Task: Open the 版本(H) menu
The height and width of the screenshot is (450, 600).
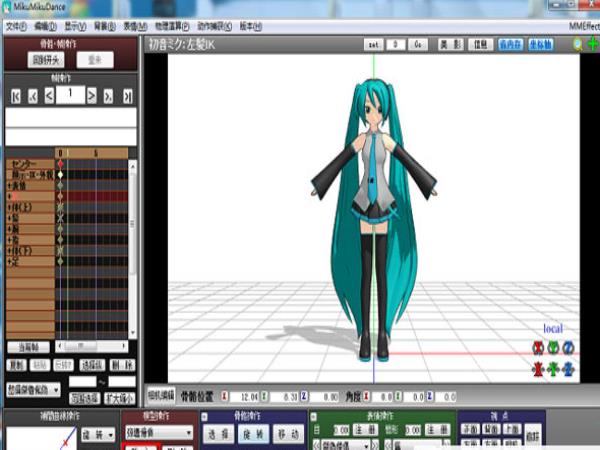Action: click(251, 26)
